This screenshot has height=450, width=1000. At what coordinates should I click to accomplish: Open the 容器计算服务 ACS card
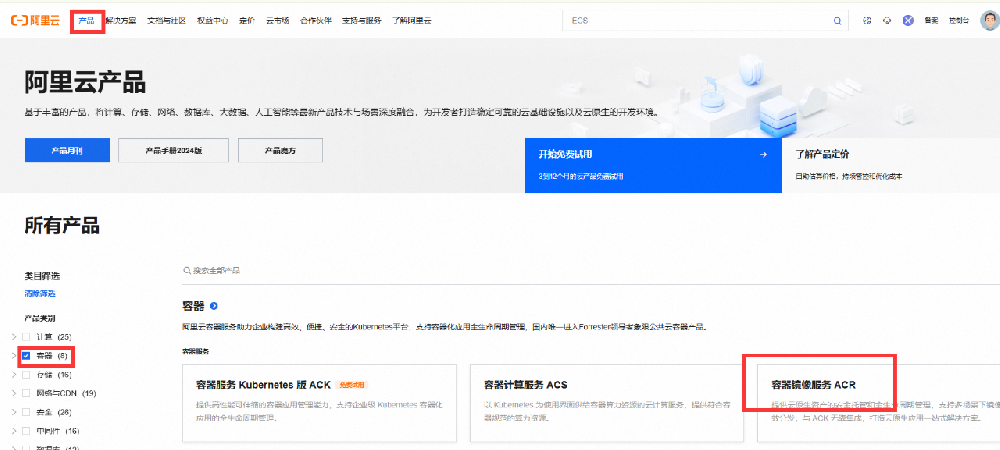tap(607, 403)
